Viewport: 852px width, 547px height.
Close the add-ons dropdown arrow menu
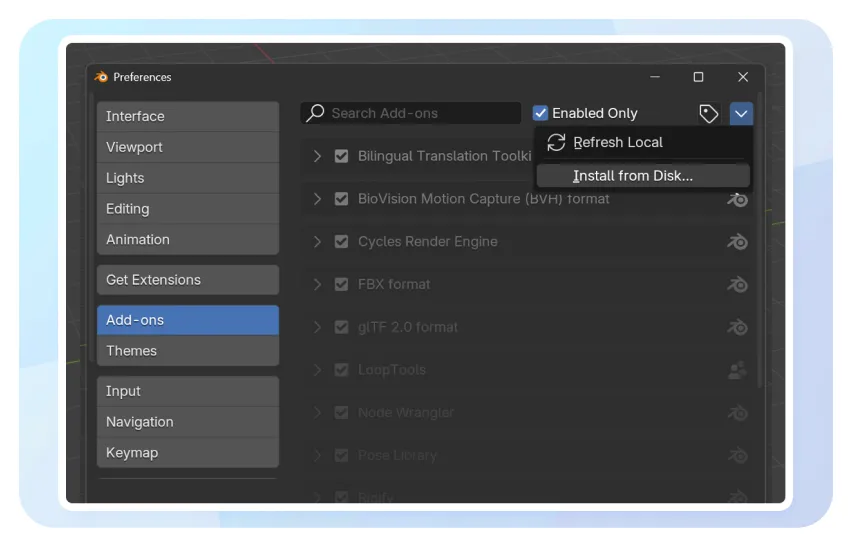741,114
